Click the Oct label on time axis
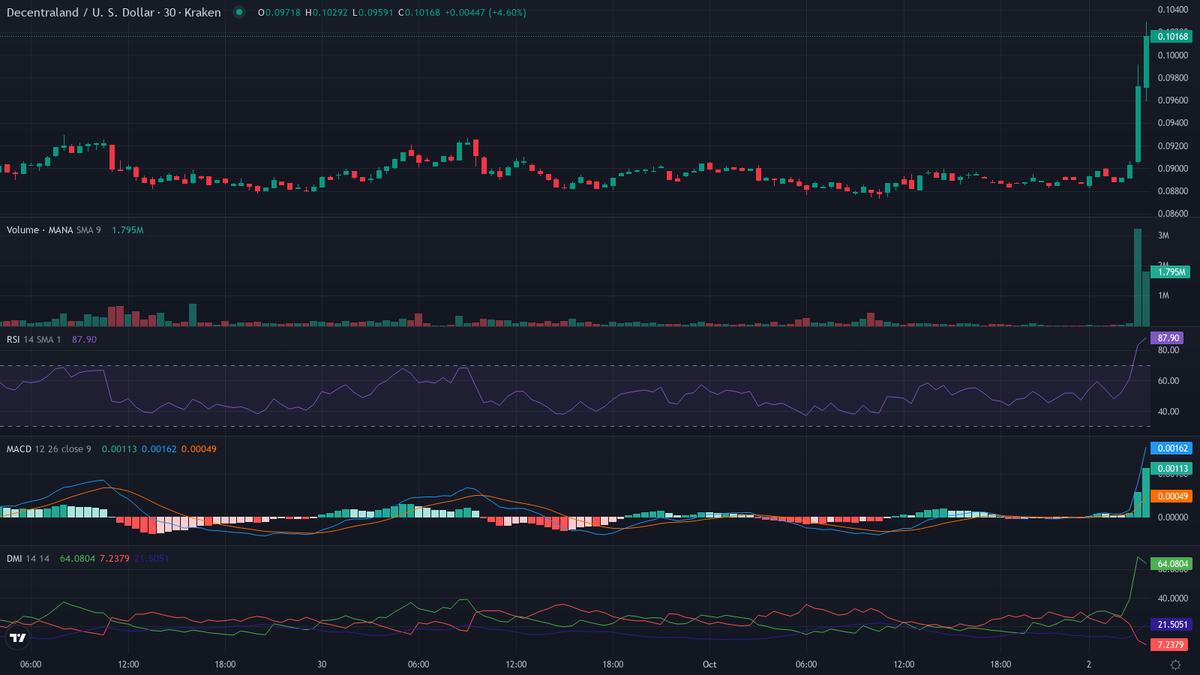This screenshot has width=1200, height=675. [710, 664]
